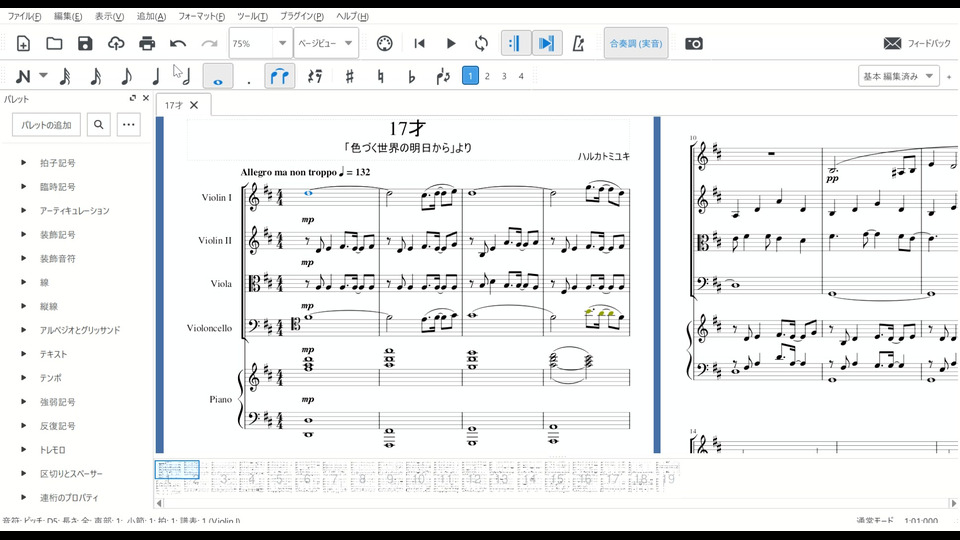This screenshot has width=960, height=540.
Task: Open the プラグイン(P) menu
Action: coord(302,17)
